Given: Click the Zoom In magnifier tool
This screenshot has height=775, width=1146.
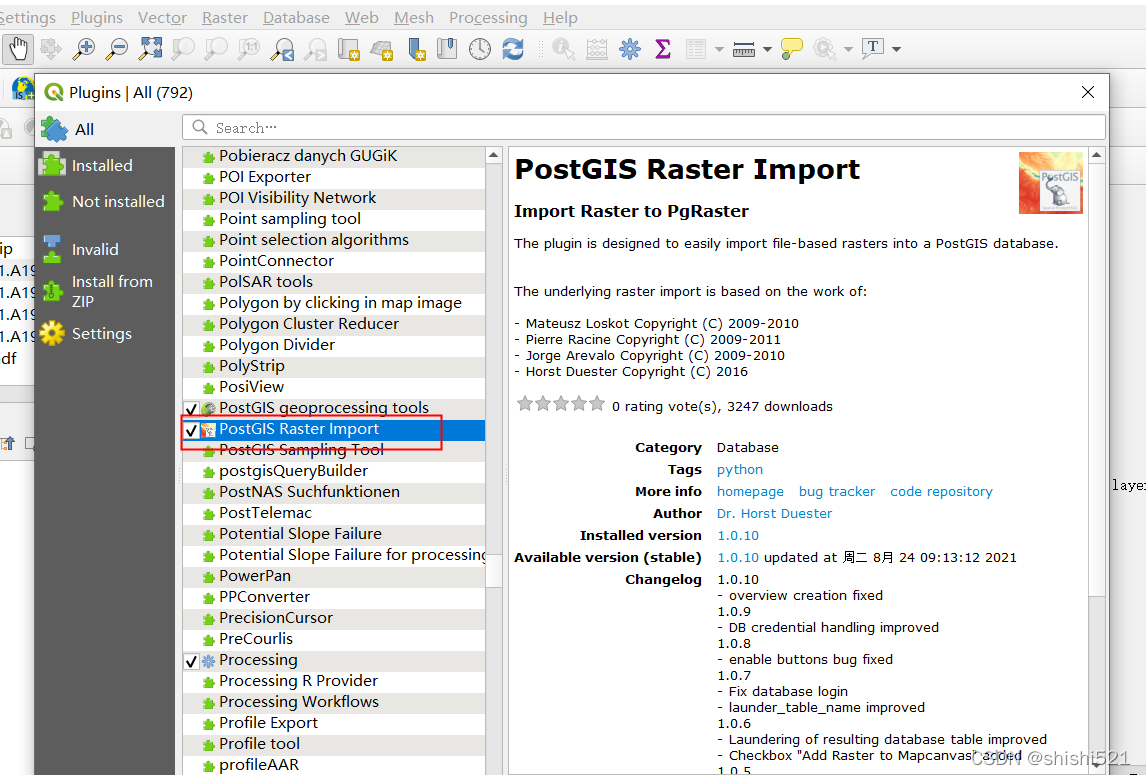Looking at the screenshot, I should pyautogui.click(x=84, y=49).
